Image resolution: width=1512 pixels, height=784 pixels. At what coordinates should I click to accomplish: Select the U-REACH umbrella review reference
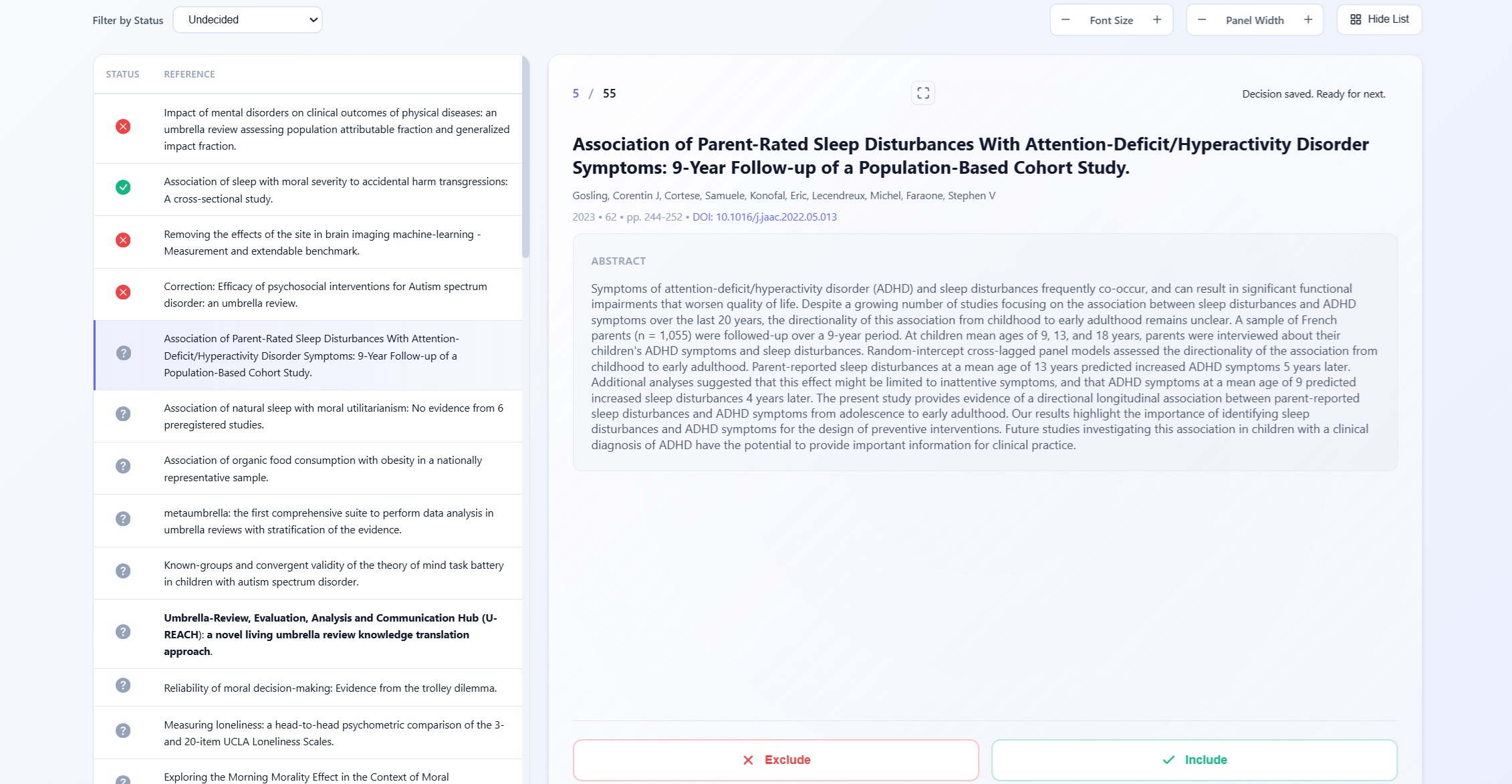tap(331, 634)
